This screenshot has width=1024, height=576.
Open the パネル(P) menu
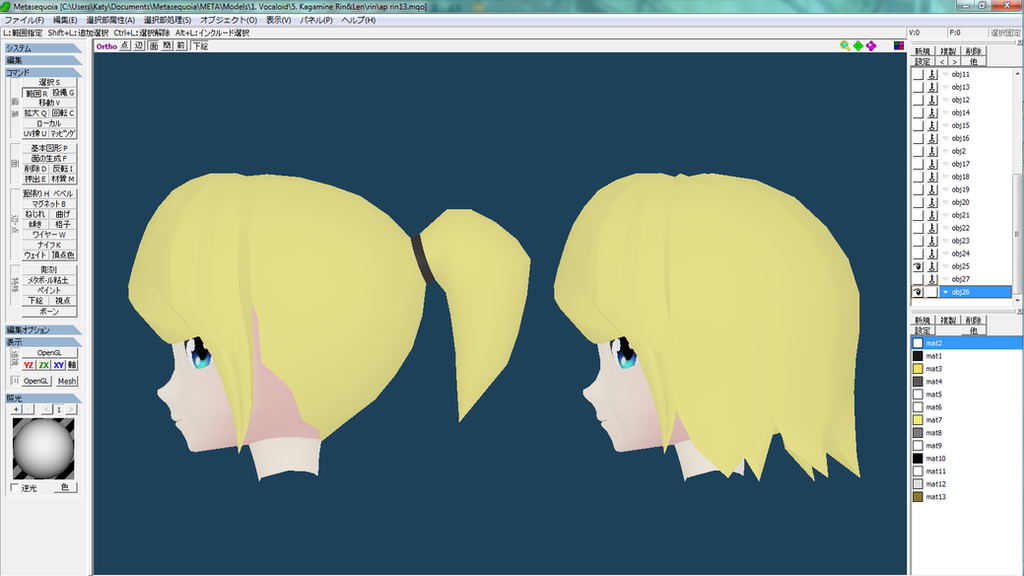pos(316,20)
